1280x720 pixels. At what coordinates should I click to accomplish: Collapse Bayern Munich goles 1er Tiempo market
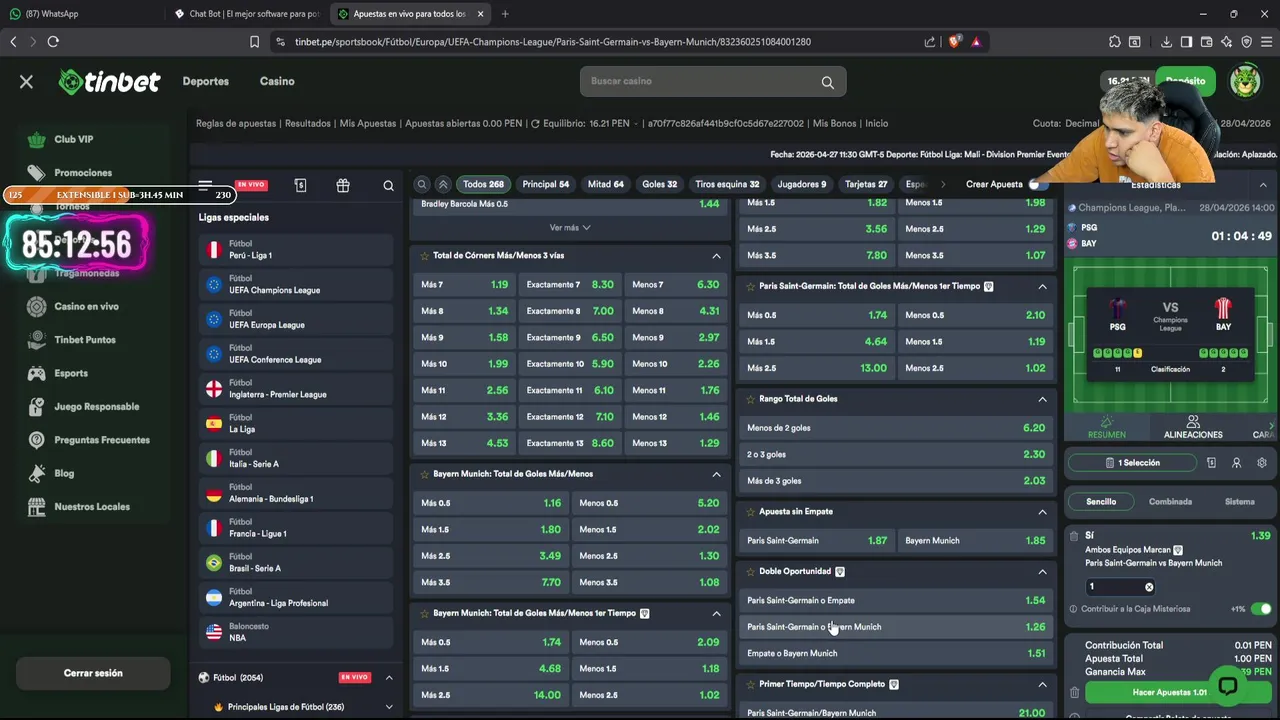coord(716,613)
